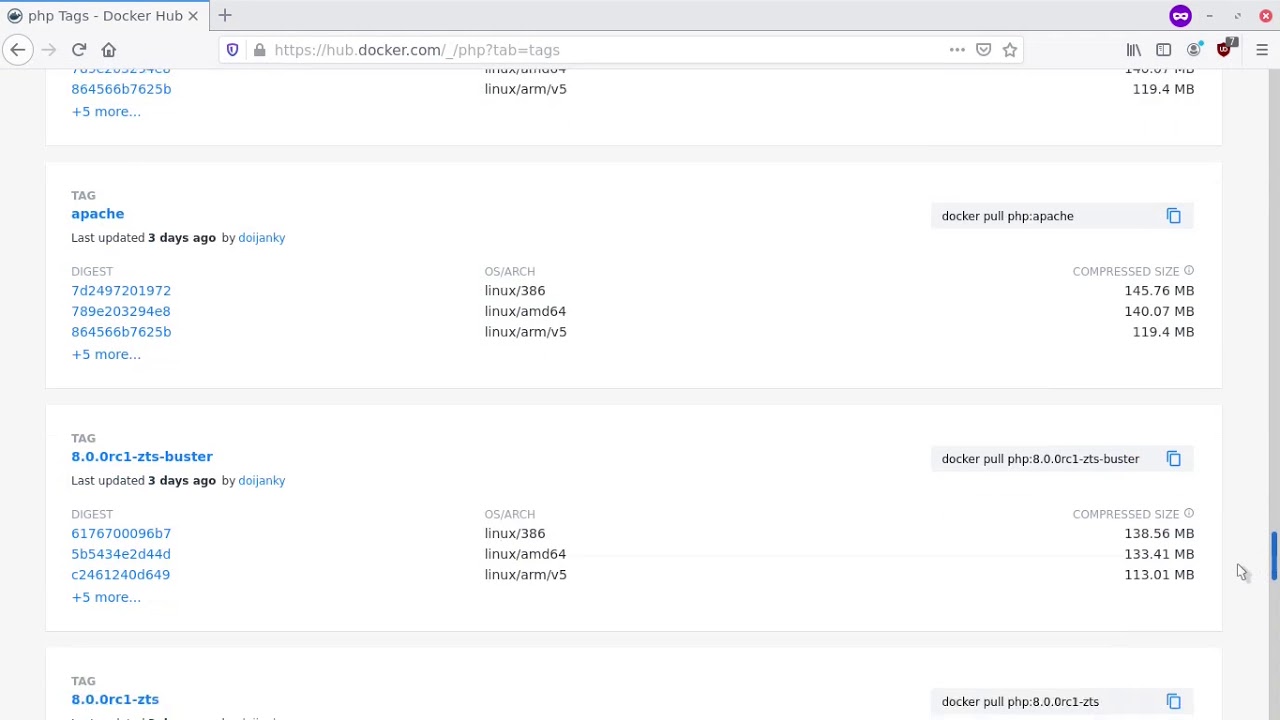
Task: Open the apache tag link
Action: pos(98,214)
